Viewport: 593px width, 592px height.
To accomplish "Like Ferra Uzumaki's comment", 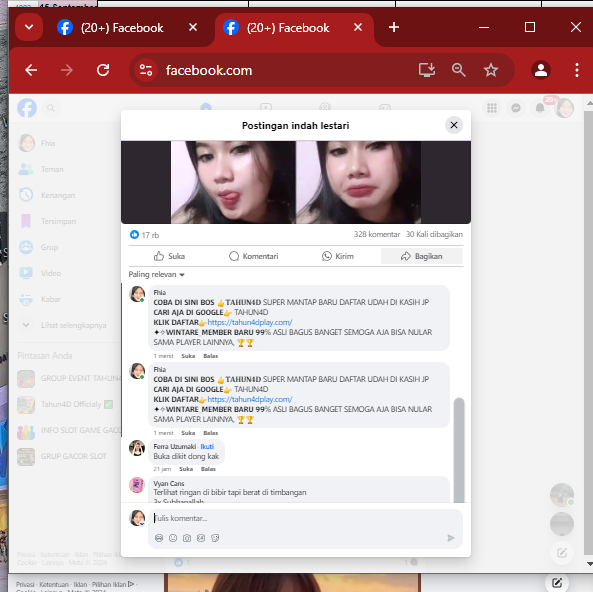I will (x=186, y=469).
